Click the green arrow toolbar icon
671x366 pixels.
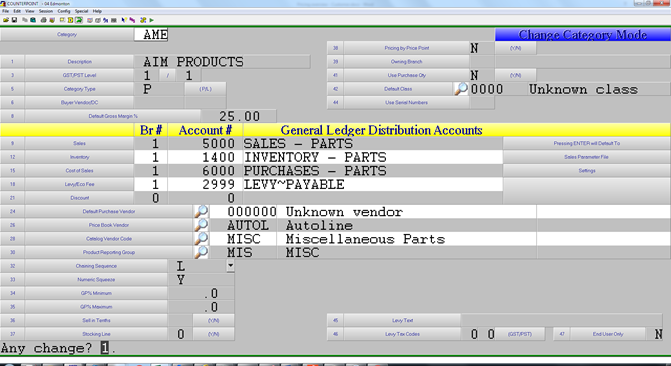(x=79, y=20)
